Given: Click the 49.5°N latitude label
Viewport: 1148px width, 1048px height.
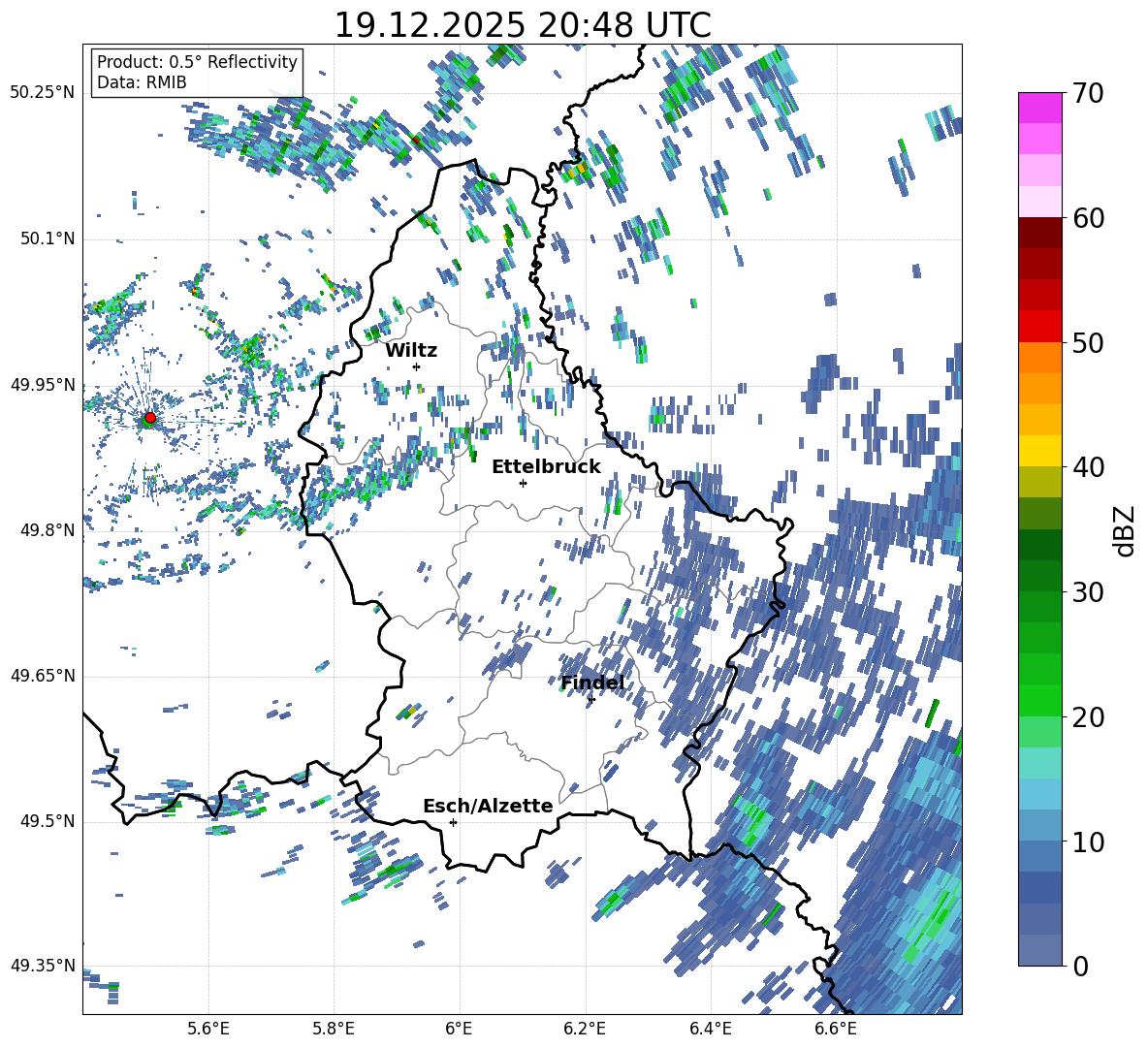Looking at the screenshot, I should point(48,821).
